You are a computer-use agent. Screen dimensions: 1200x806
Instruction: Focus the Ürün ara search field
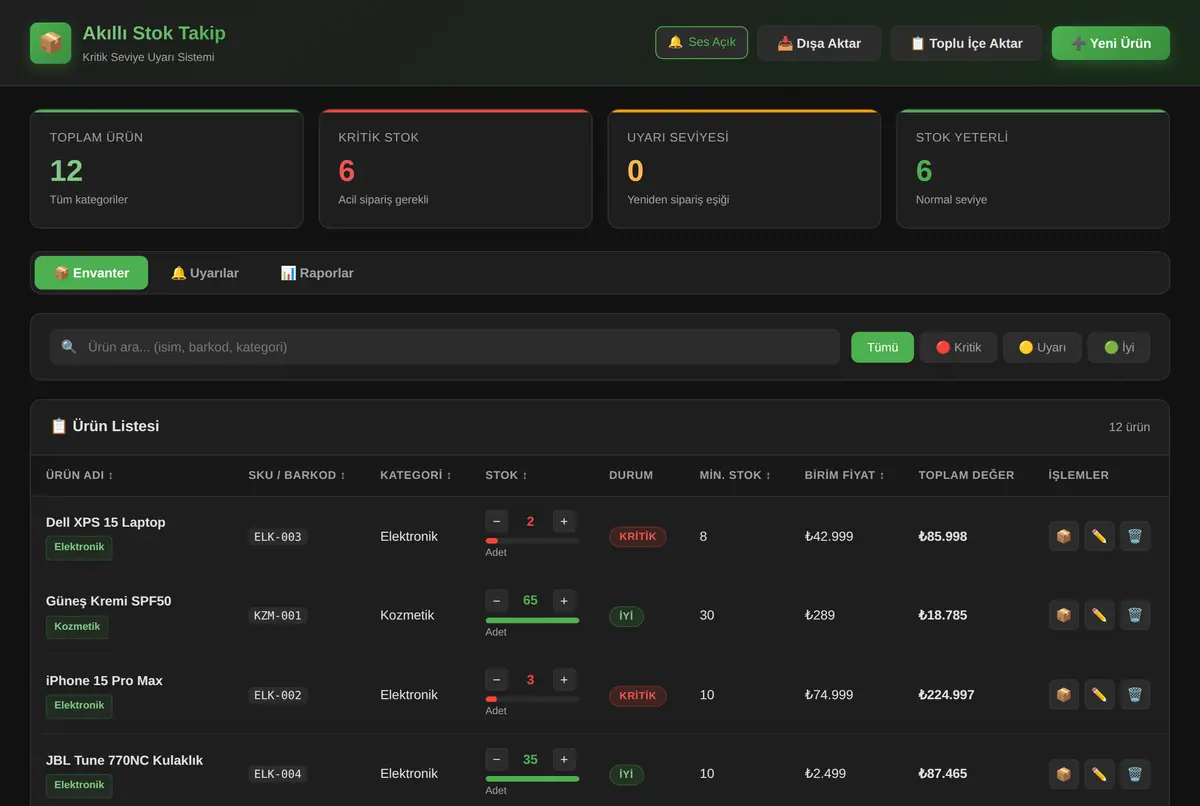(445, 347)
